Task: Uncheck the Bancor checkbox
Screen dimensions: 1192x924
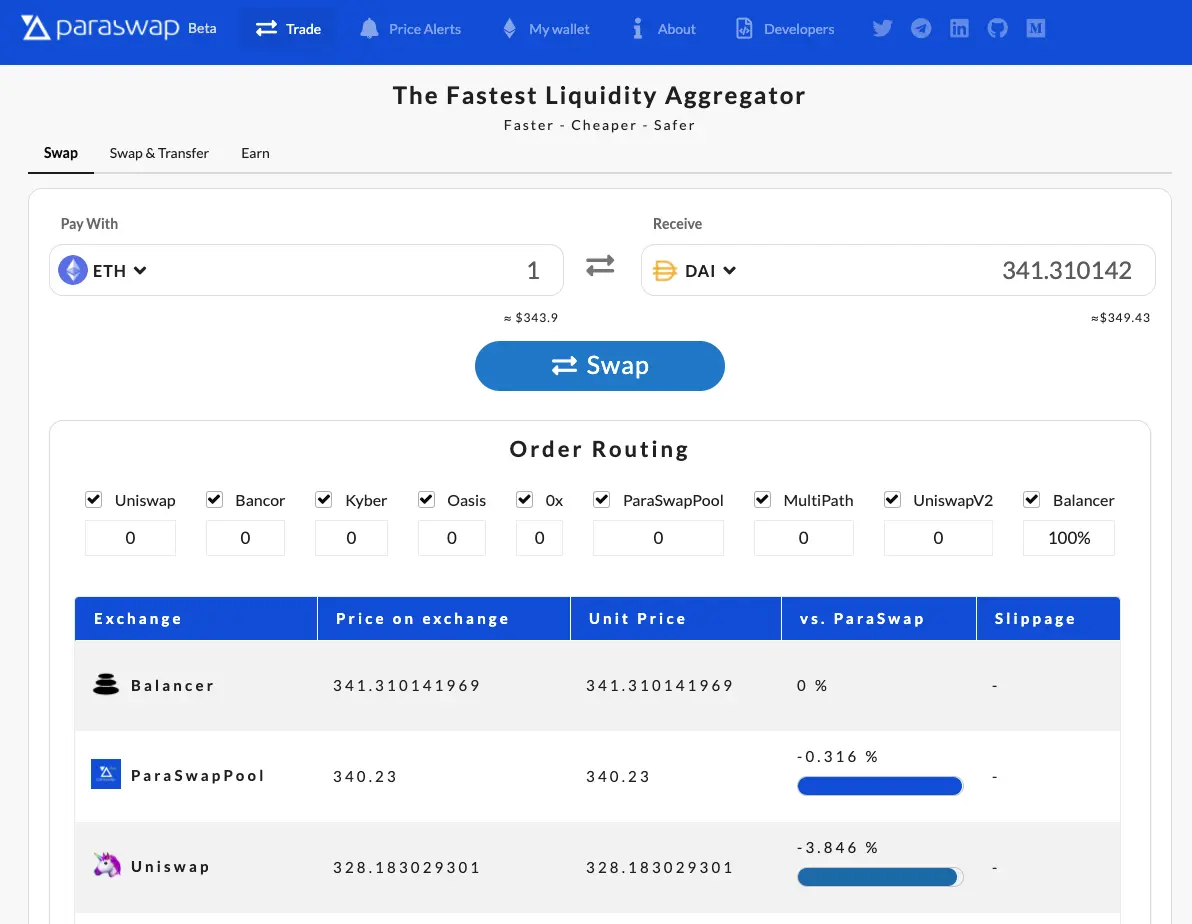Action: (x=214, y=500)
